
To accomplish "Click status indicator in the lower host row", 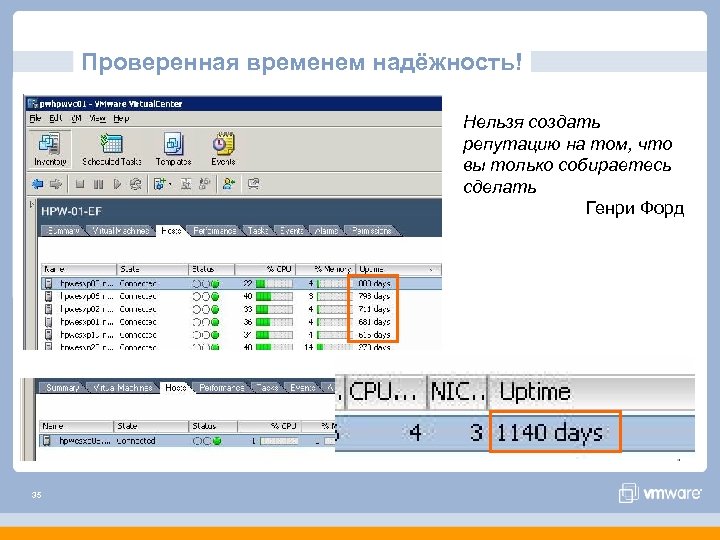I will point(207,441).
